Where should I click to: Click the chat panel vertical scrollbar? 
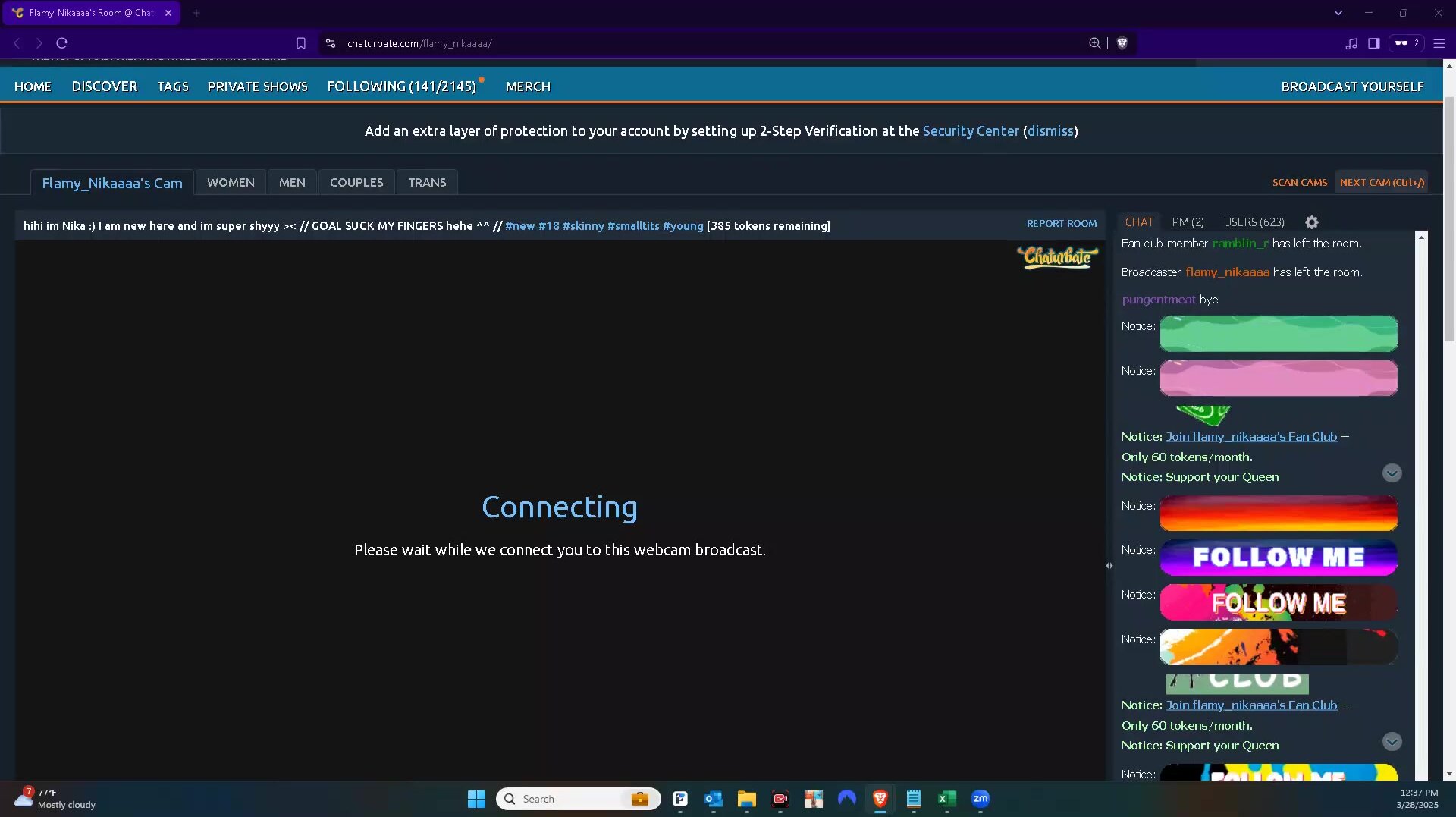point(1421,501)
